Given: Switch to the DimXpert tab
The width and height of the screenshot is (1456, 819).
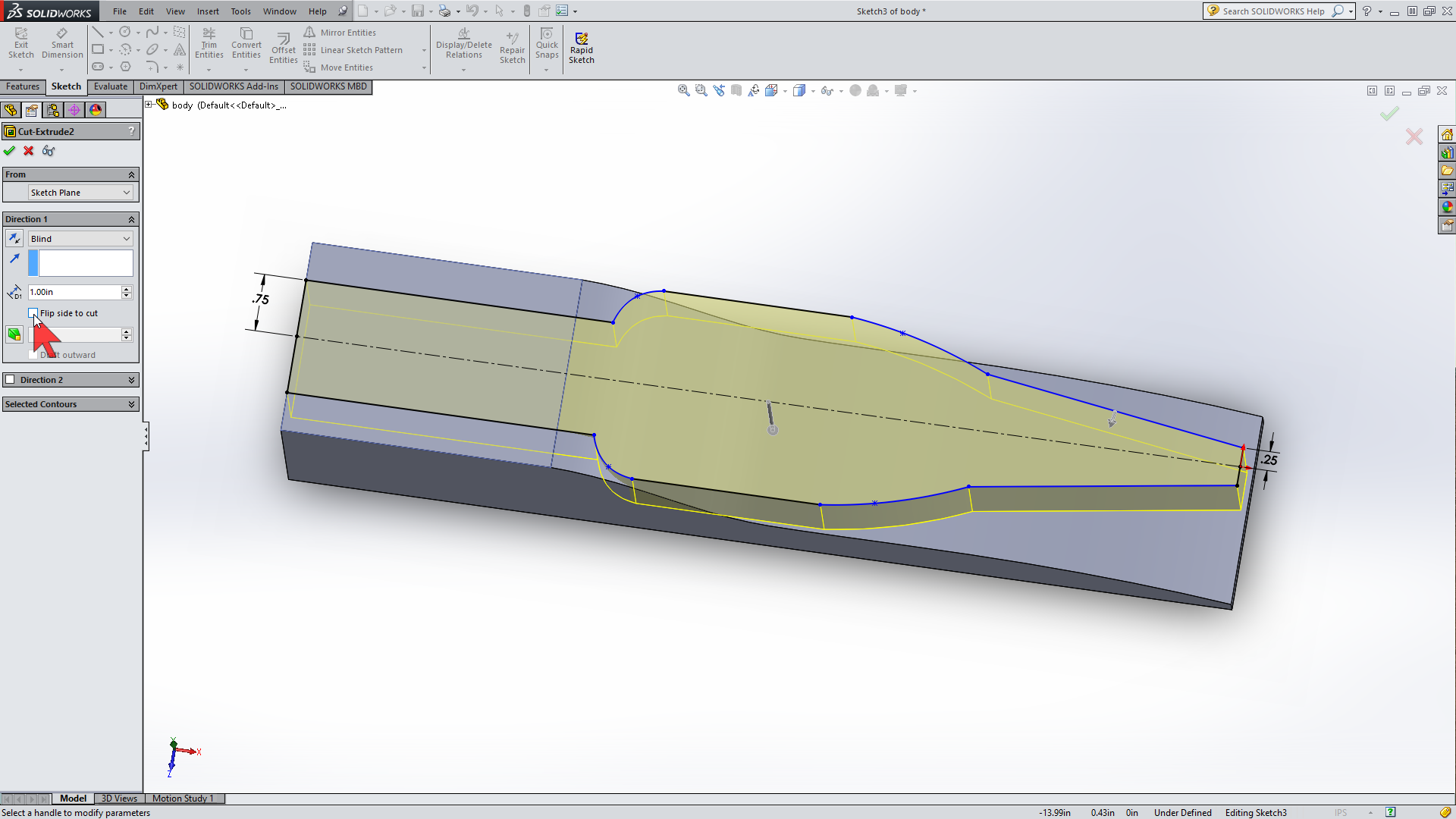Looking at the screenshot, I should click(x=158, y=86).
